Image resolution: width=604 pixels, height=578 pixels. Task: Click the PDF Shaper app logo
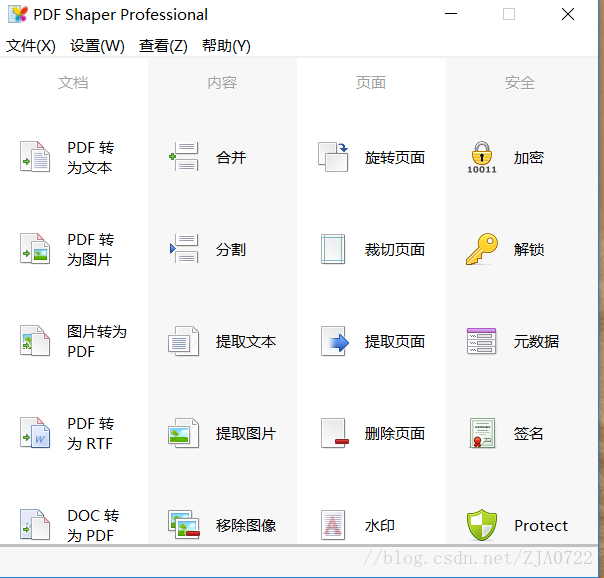coord(18,15)
